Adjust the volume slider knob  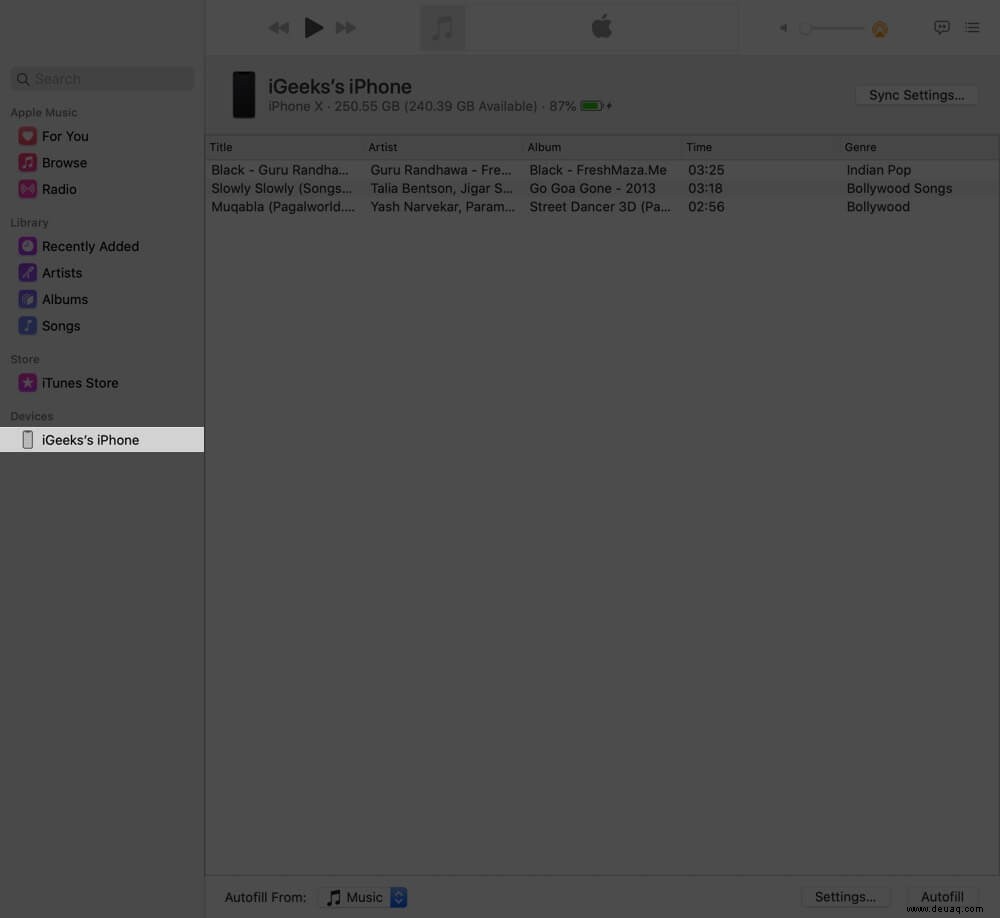pyautogui.click(x=805, y=28)
